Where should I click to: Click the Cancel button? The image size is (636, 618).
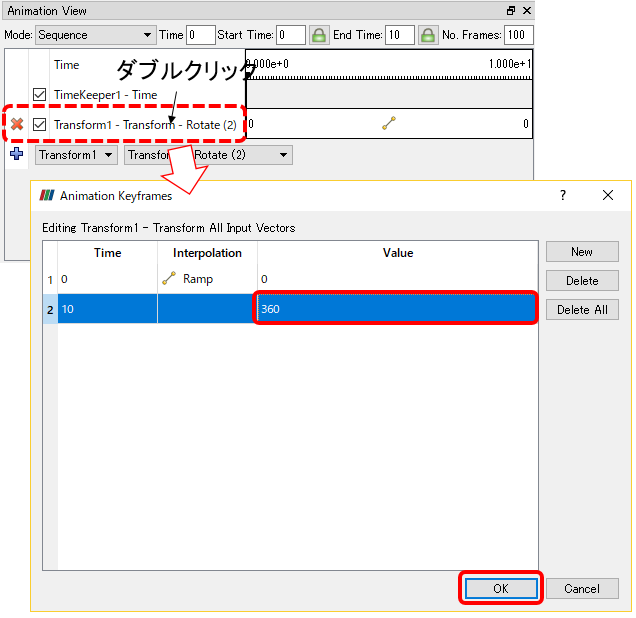582,588
